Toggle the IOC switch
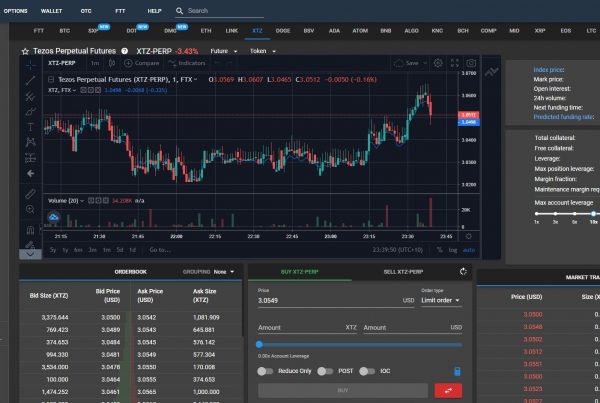 tap(367, 371)
